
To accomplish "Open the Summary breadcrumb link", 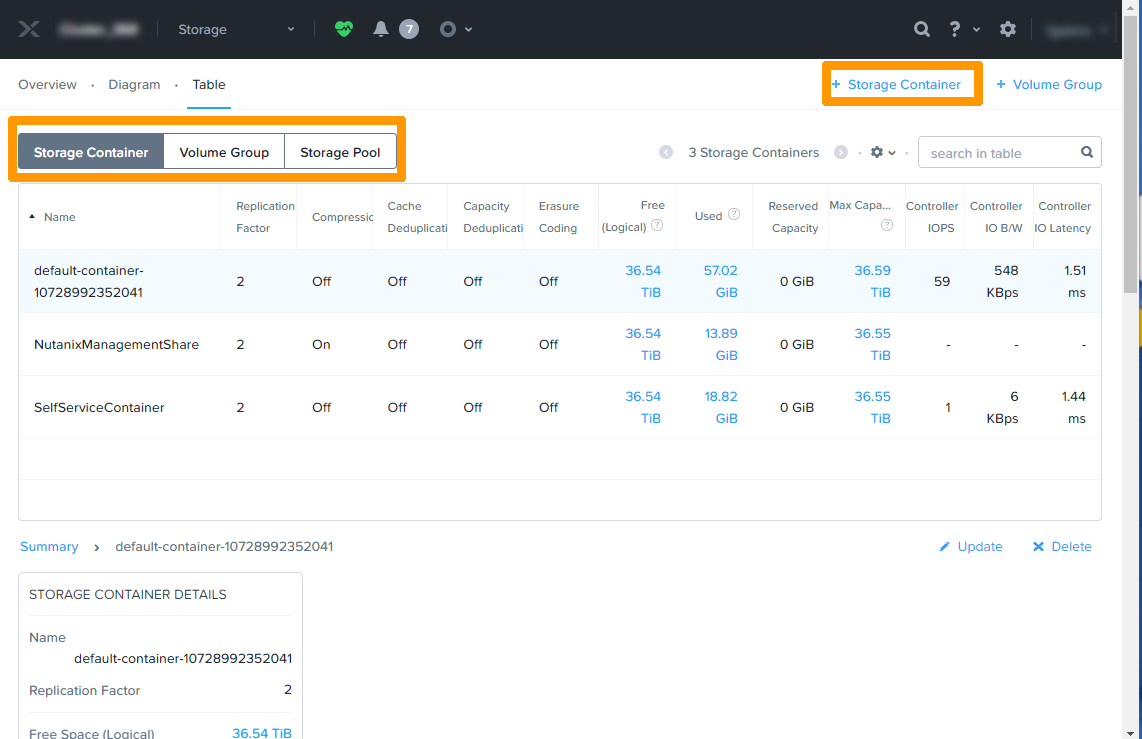I will [49, 546].
